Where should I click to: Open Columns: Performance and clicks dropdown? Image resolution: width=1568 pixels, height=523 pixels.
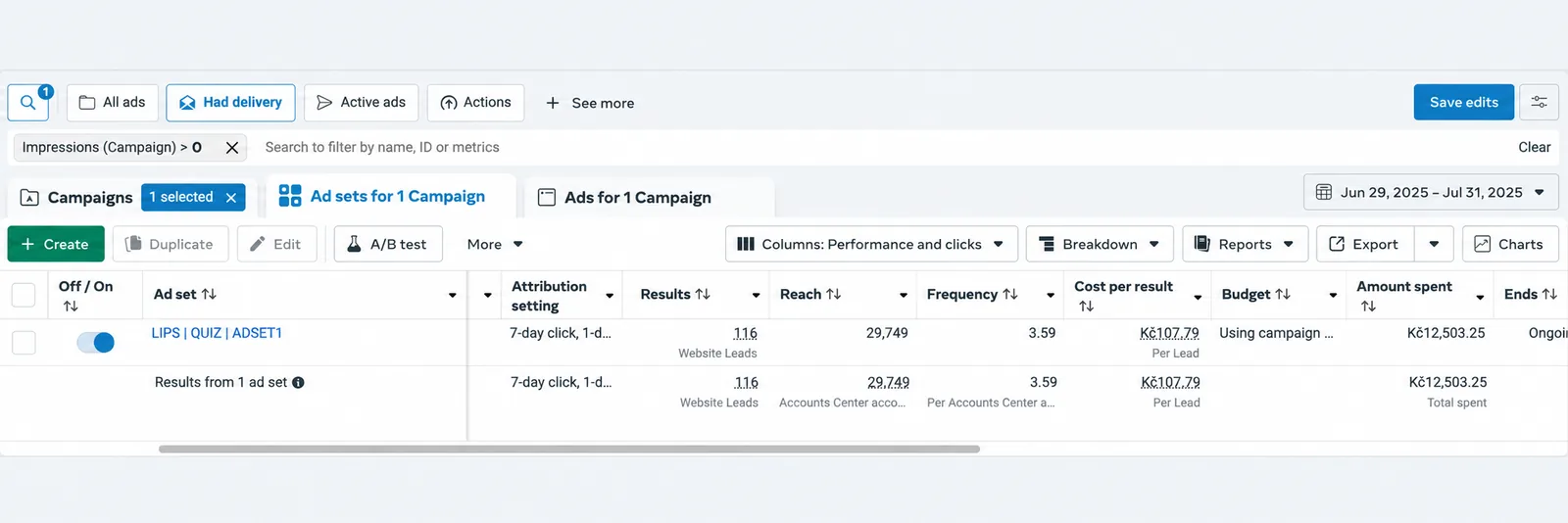tap(871, 244)
